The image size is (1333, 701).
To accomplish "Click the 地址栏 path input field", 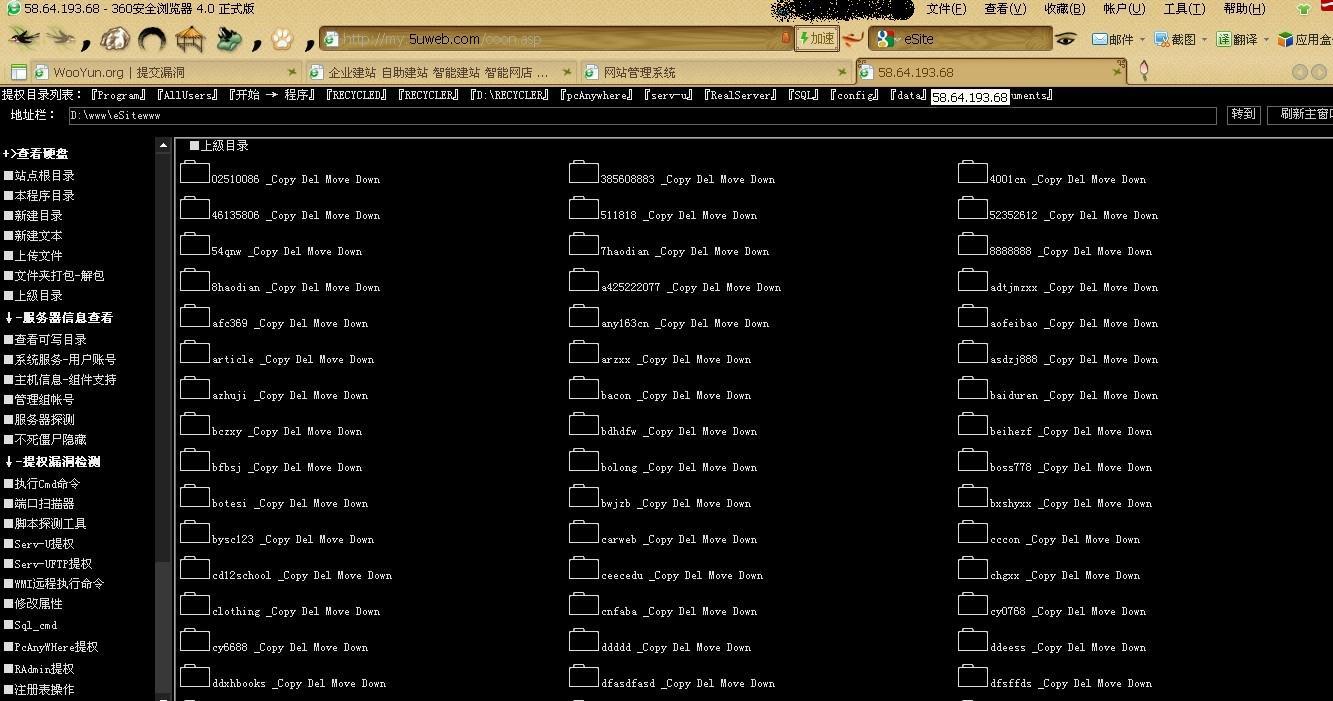I will coord(642,116).
